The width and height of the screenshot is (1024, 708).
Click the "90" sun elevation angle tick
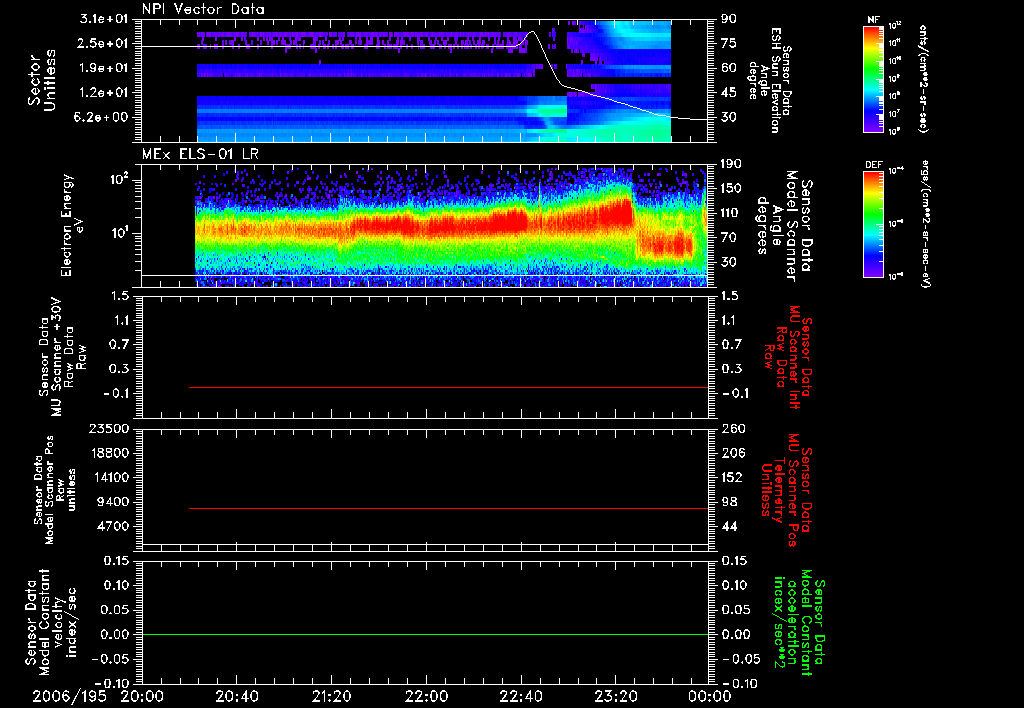point(729,19)
